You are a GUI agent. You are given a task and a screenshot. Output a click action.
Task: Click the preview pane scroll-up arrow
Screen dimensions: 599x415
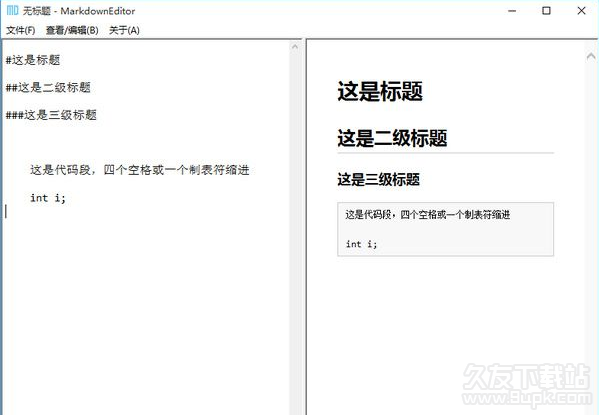591,57
